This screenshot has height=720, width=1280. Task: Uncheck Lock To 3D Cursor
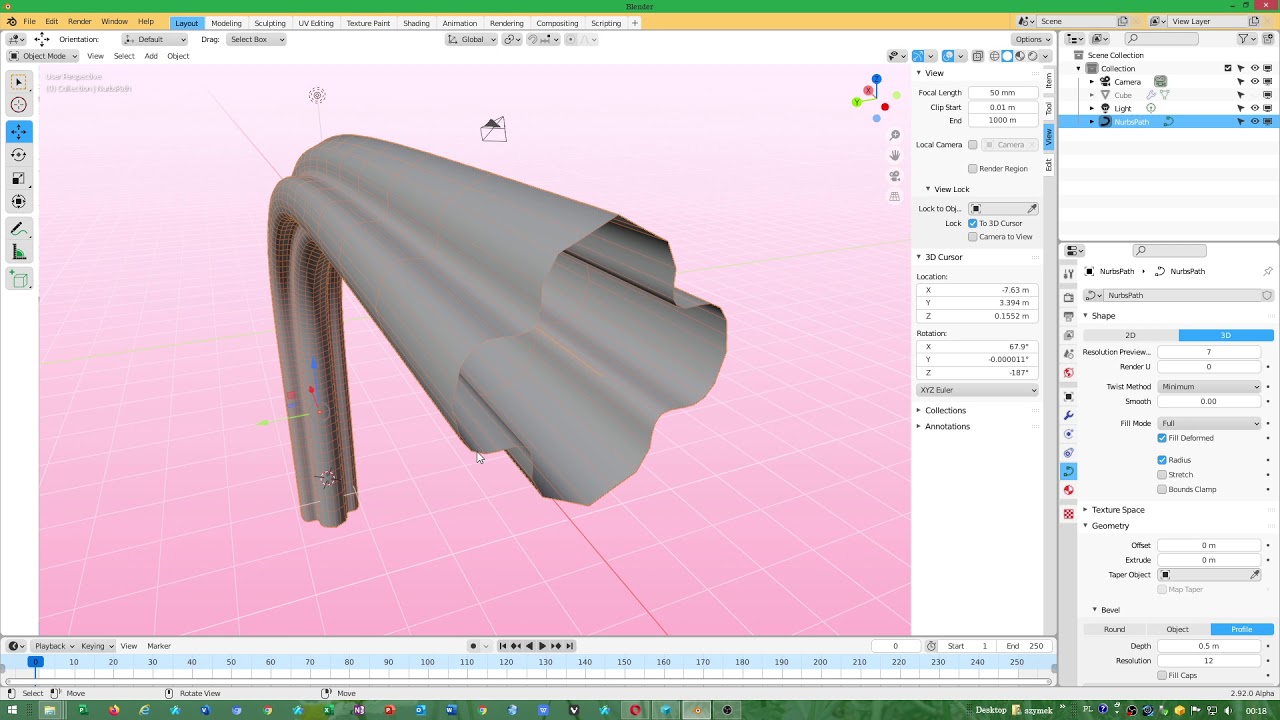click(972, 223)
